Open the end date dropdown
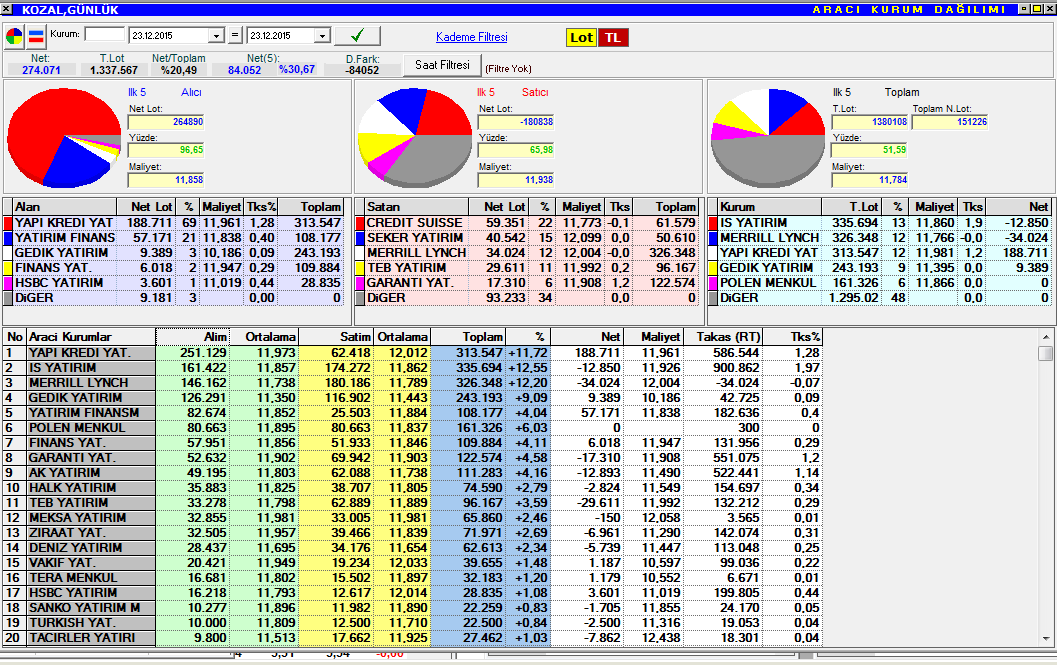 tap(321, 36)
